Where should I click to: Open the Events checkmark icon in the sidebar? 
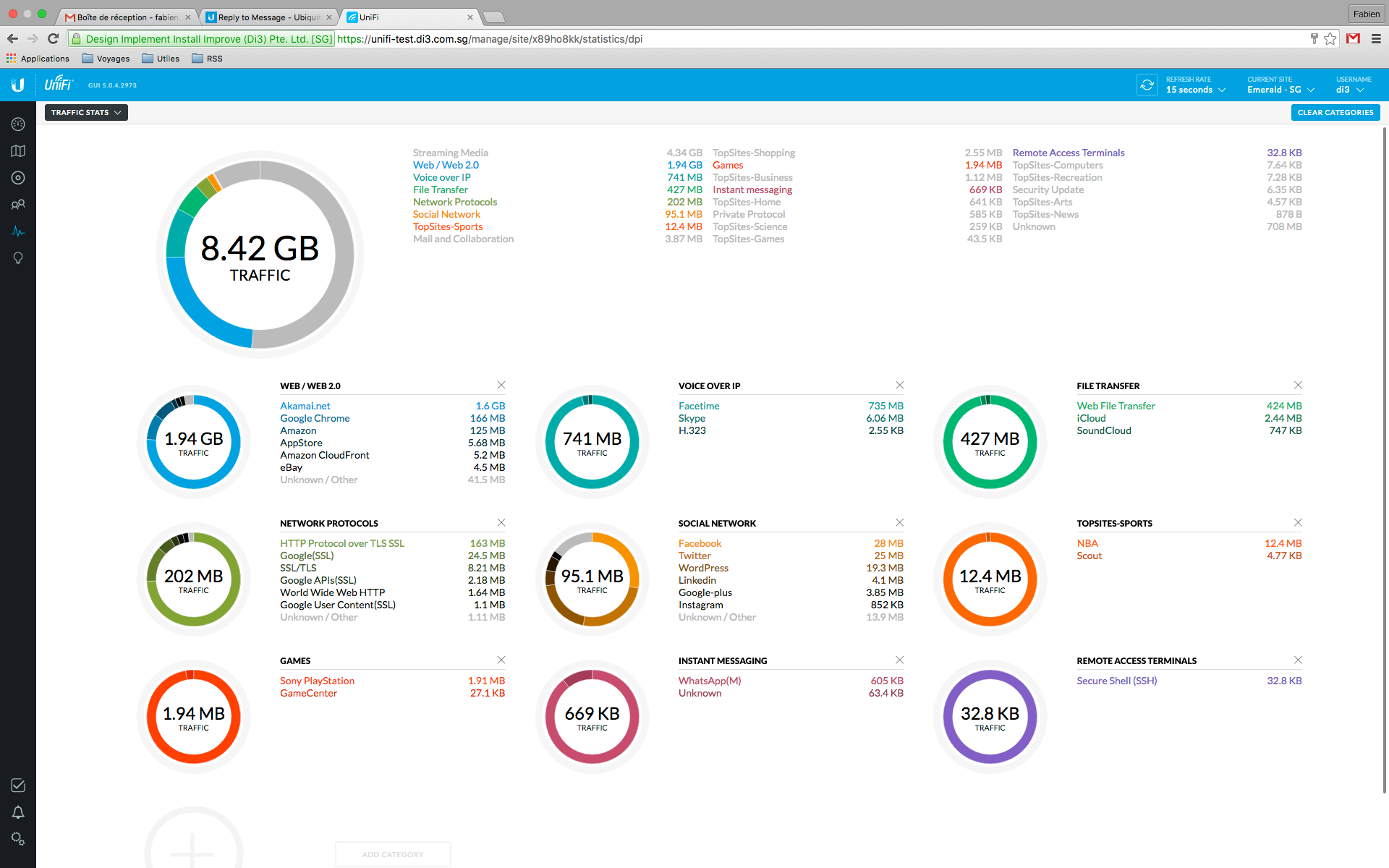[x=18, y=786]
